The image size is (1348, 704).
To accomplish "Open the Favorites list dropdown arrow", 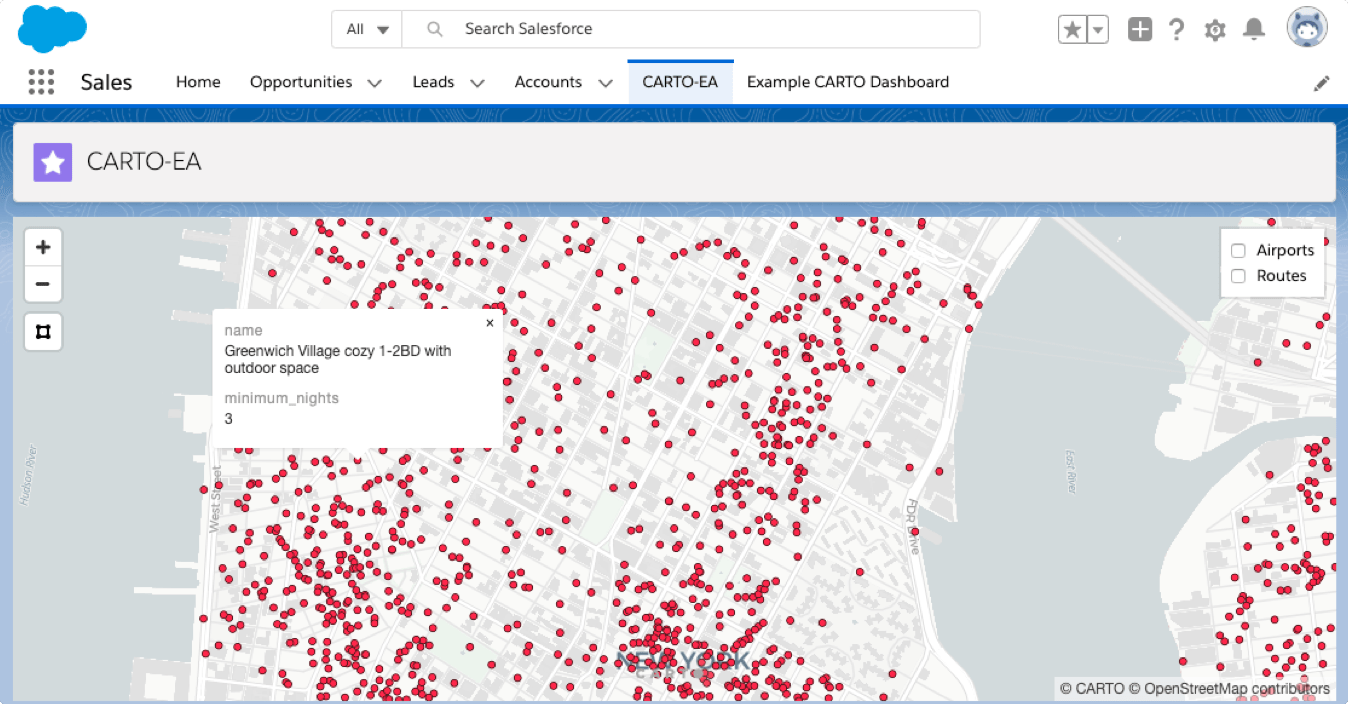I will pos(1098,30).
